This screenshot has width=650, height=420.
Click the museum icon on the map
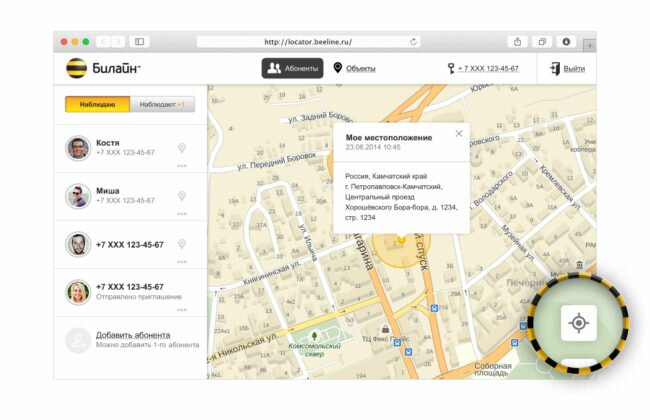(580, 265)
